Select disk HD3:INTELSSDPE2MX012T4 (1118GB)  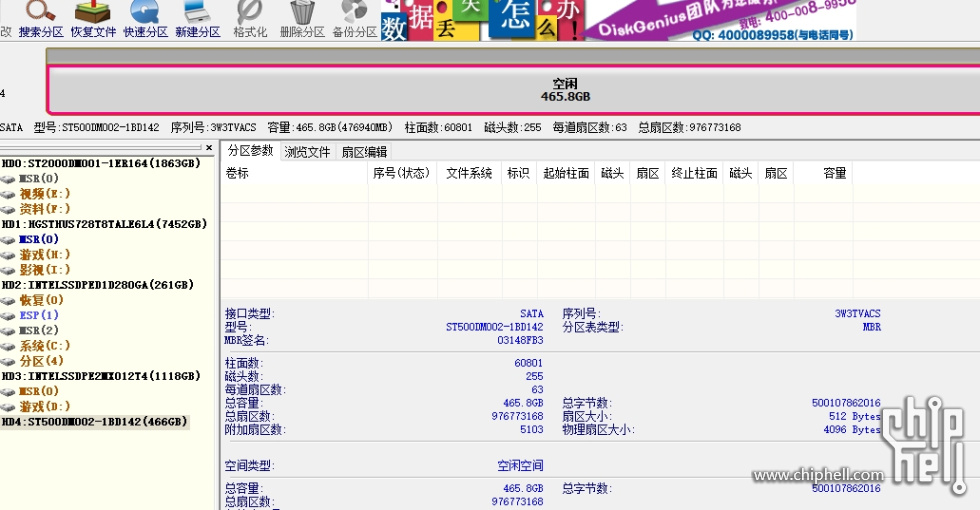pos(101,376)
